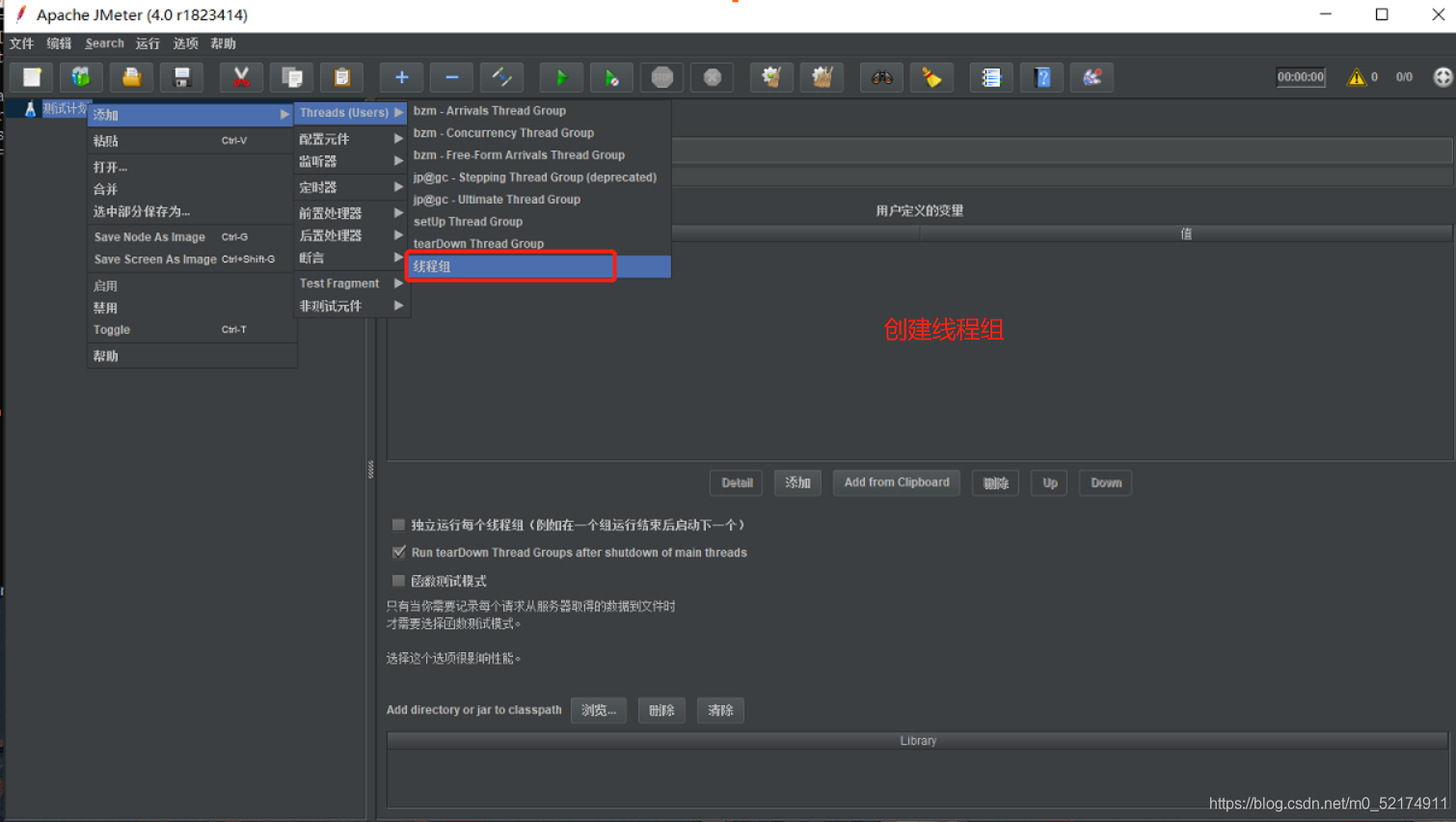Collapse all nodes with the minus icon
The image size is (1456, 822).
[x=451, y=77]
